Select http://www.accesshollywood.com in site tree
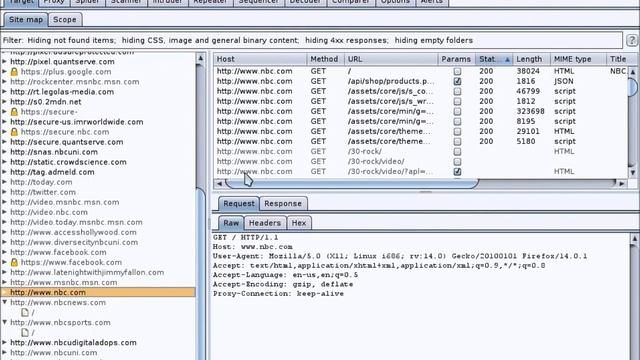 (x=73, y=232)
